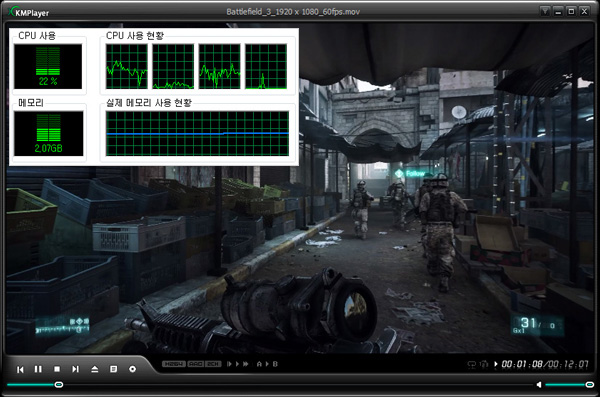Toggle the repeat mode icon

tap(472, 364)
